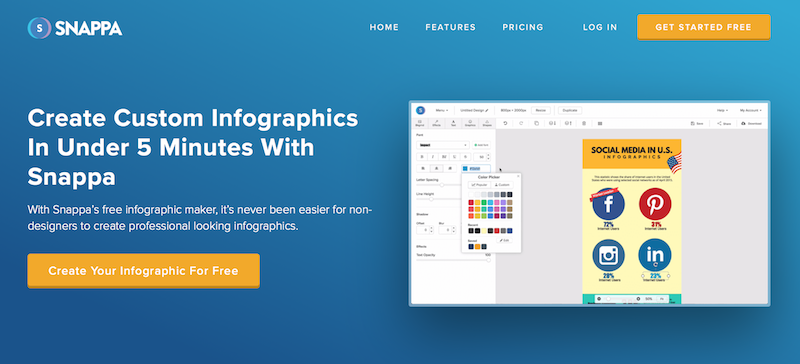Click the Download cloud icon
The height and width of the screenshot is (364, 800).
(x=743, y=124)
